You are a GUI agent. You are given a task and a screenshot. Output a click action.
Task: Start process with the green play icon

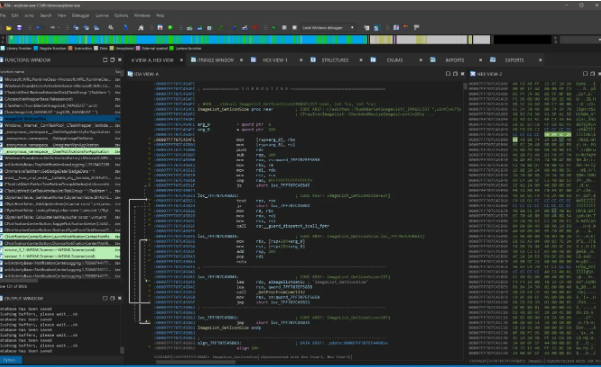[x=274, y=28]
